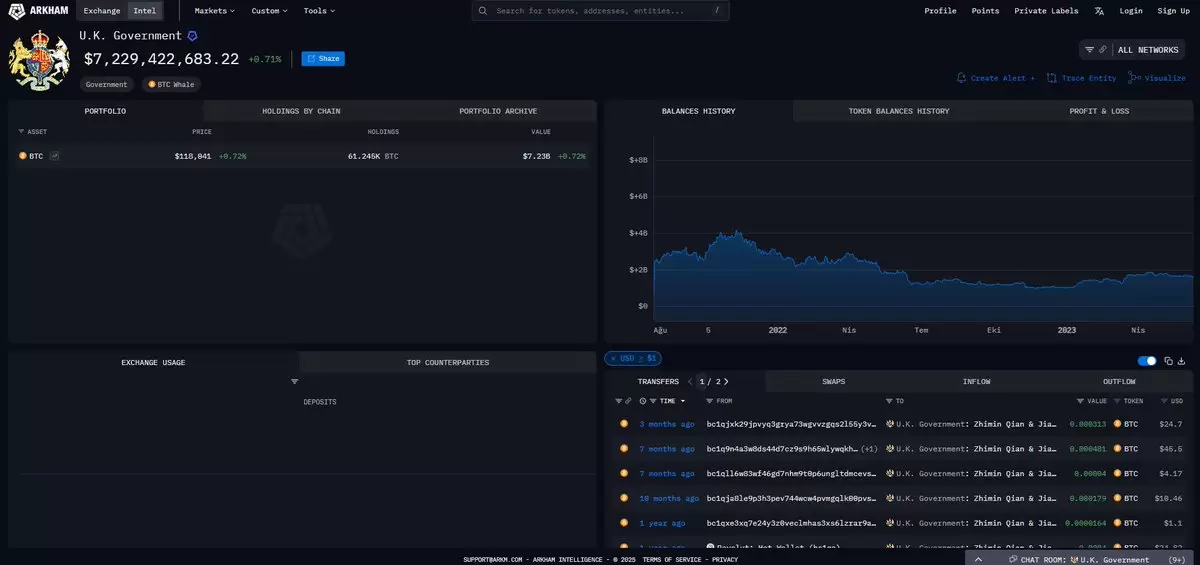Click the search magnifier icon
This screenshot has height=565, width=1200.
point(484,11)
